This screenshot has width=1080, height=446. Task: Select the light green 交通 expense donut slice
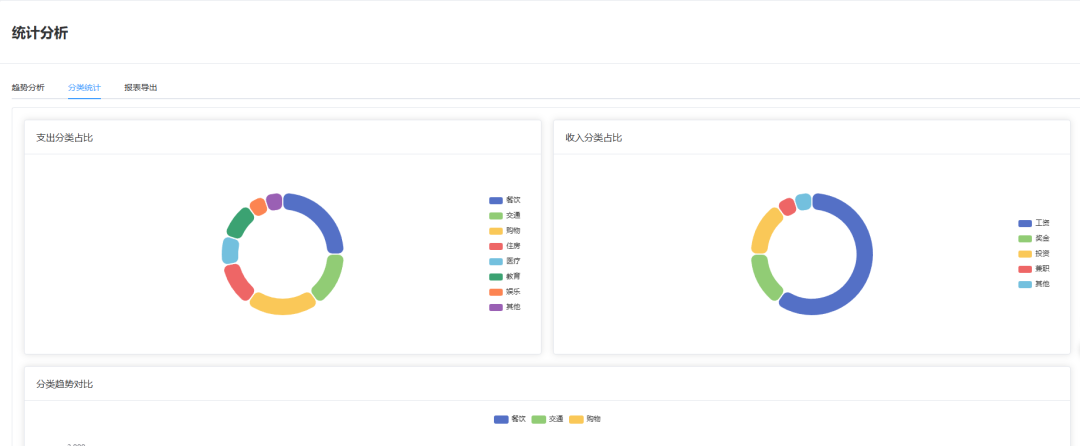pos(330,277)
